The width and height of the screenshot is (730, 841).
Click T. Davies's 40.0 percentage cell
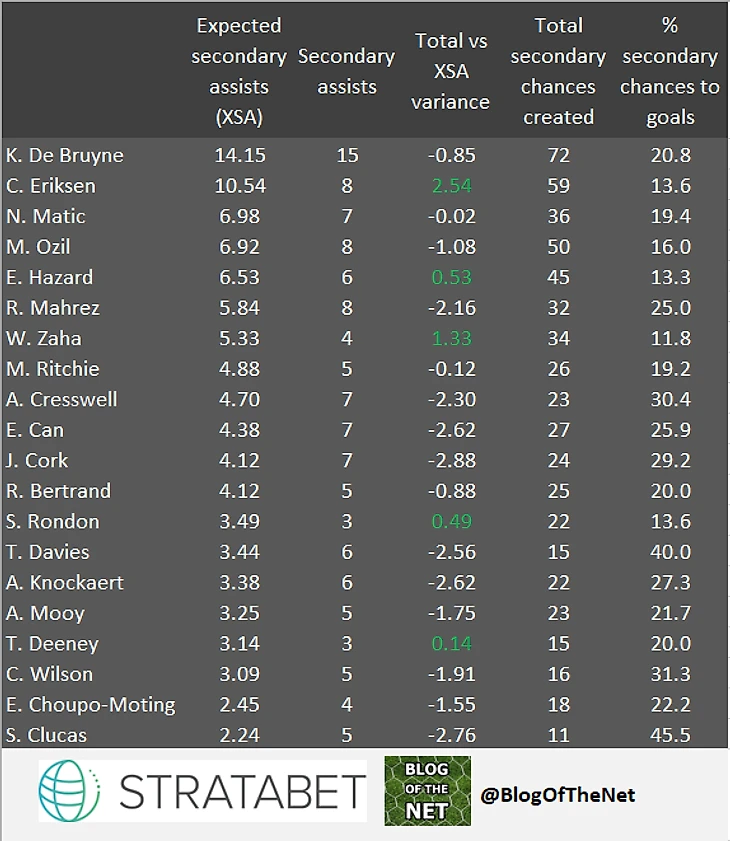point(670,552)
